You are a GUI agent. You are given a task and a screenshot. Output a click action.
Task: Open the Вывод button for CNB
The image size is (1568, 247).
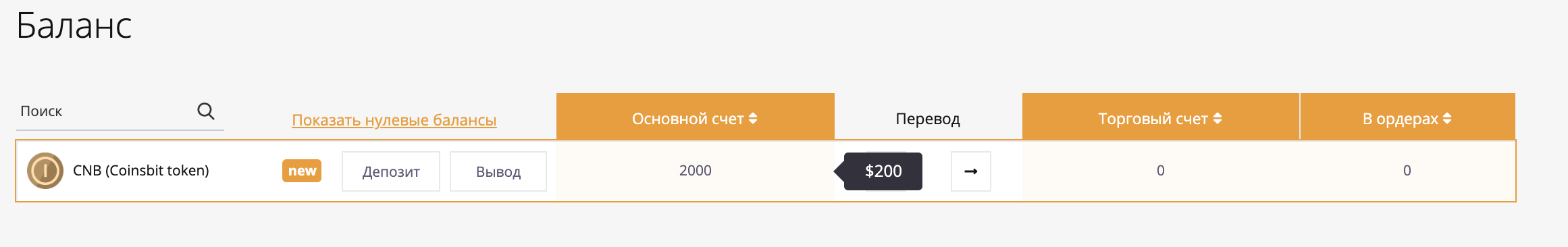pos(498,171)
